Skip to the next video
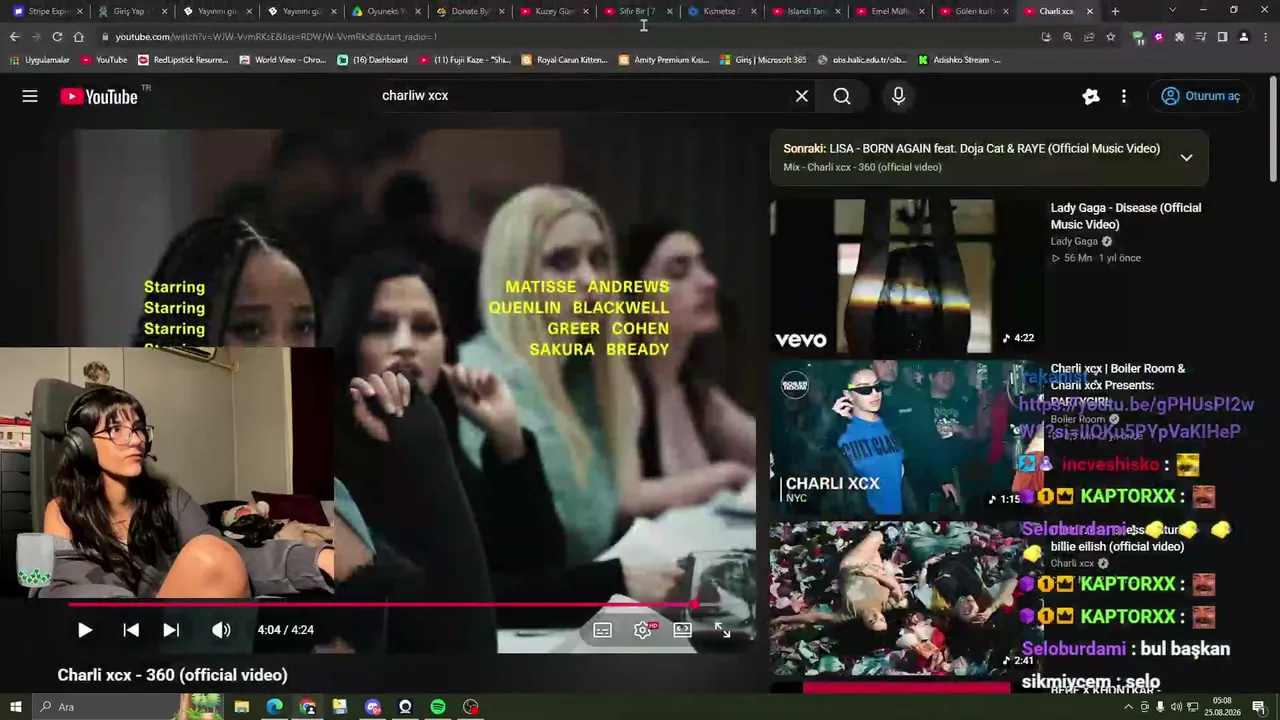The height and width of the screenshot is (720, 1280). pos(171,630)
